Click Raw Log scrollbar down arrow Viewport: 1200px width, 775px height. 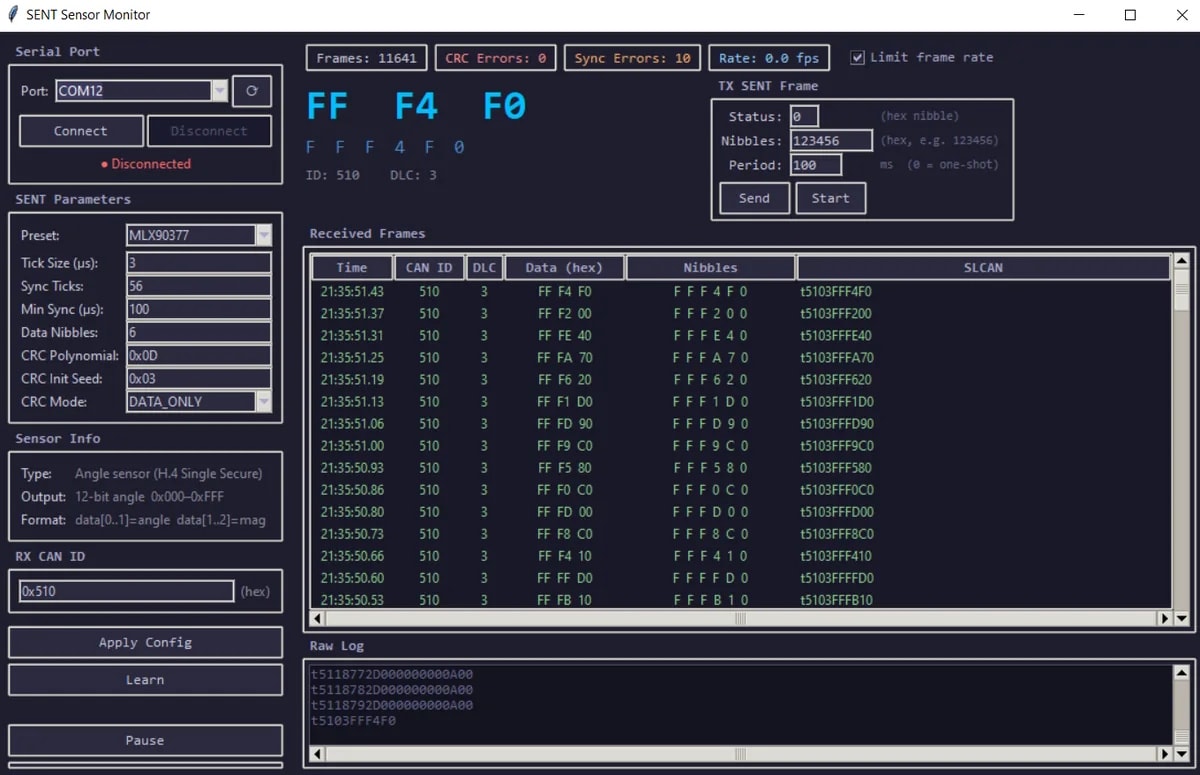1181,753
